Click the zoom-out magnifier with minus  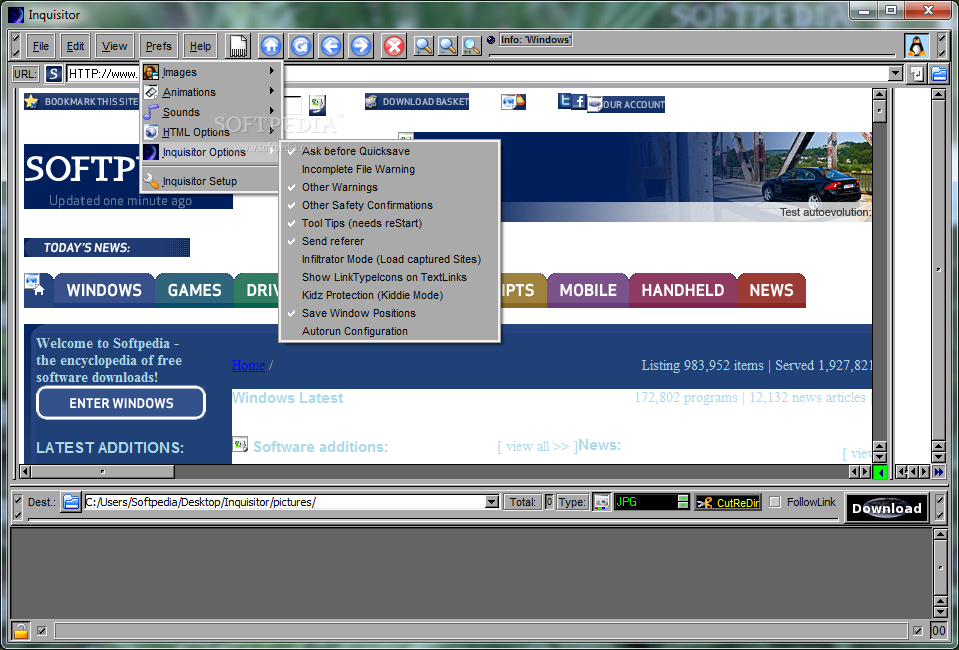[448, 46]
